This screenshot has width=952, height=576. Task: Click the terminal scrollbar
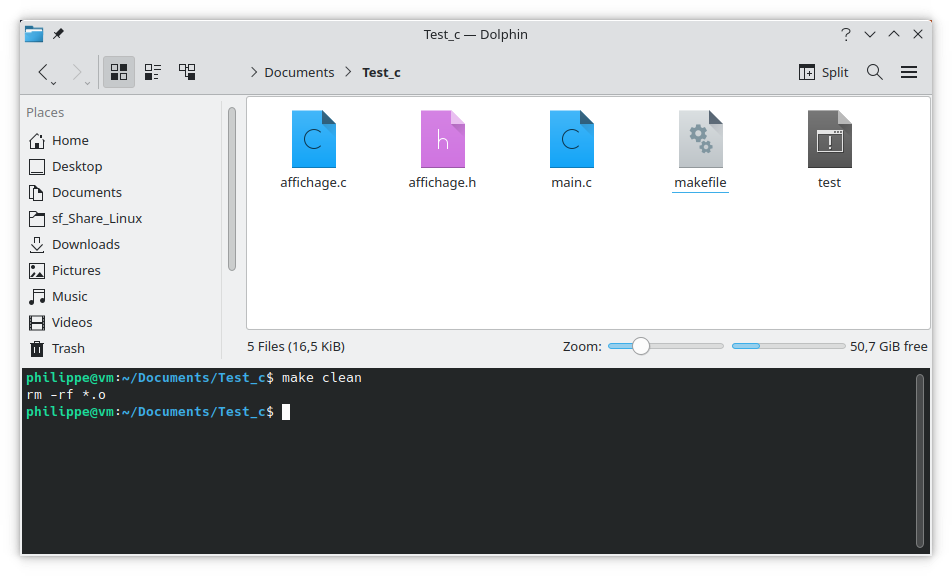pos(920,460)
